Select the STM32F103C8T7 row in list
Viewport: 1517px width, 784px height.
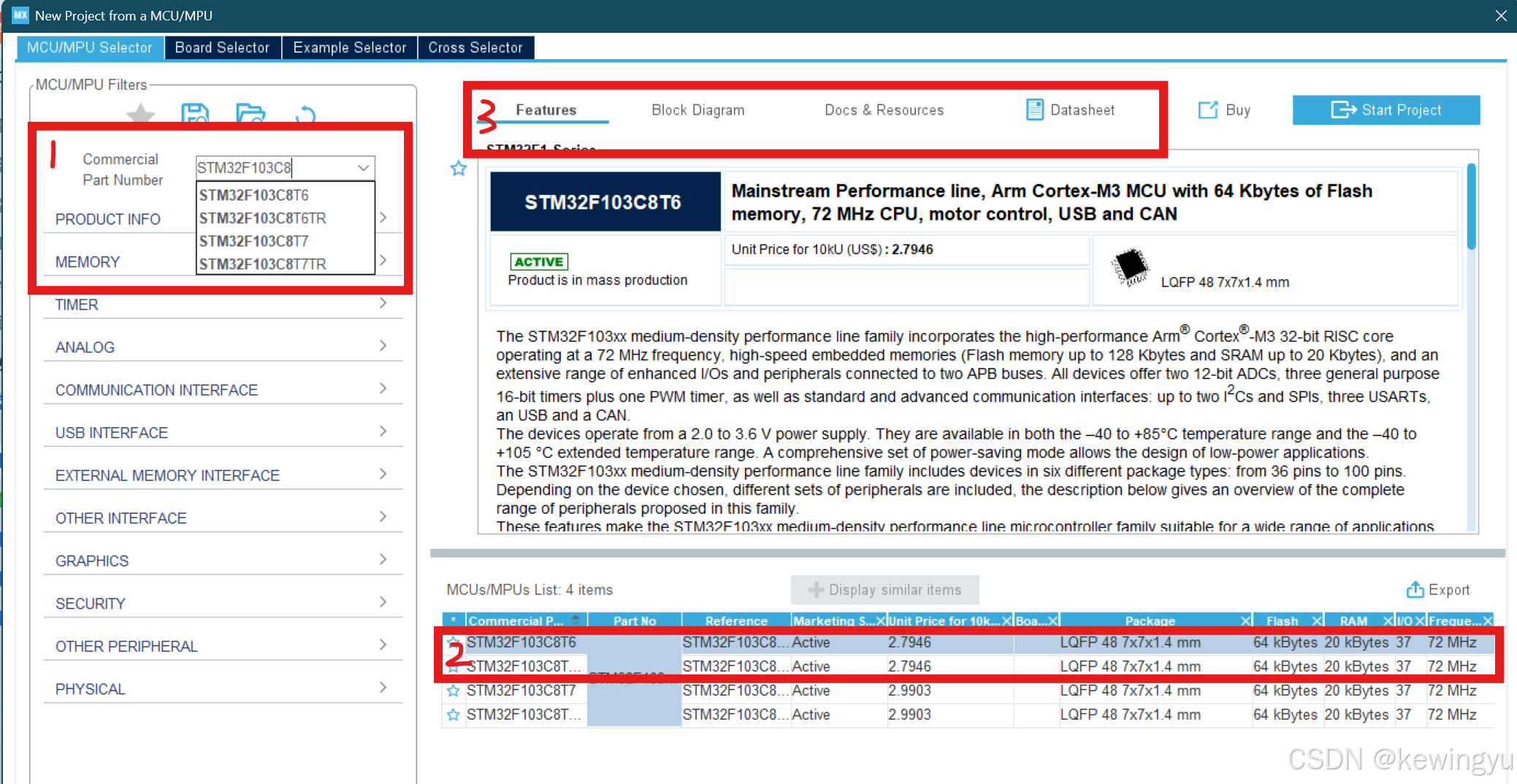(968, 691)
